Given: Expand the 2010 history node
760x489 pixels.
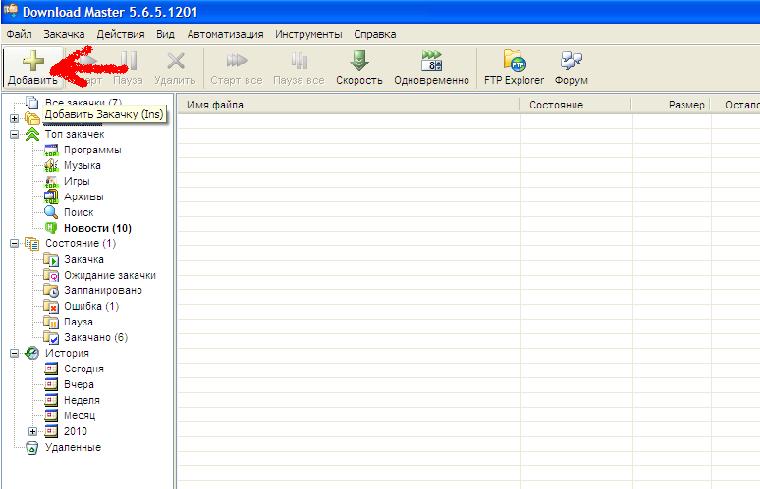Looking at the screenshot, I should (32, 431).
